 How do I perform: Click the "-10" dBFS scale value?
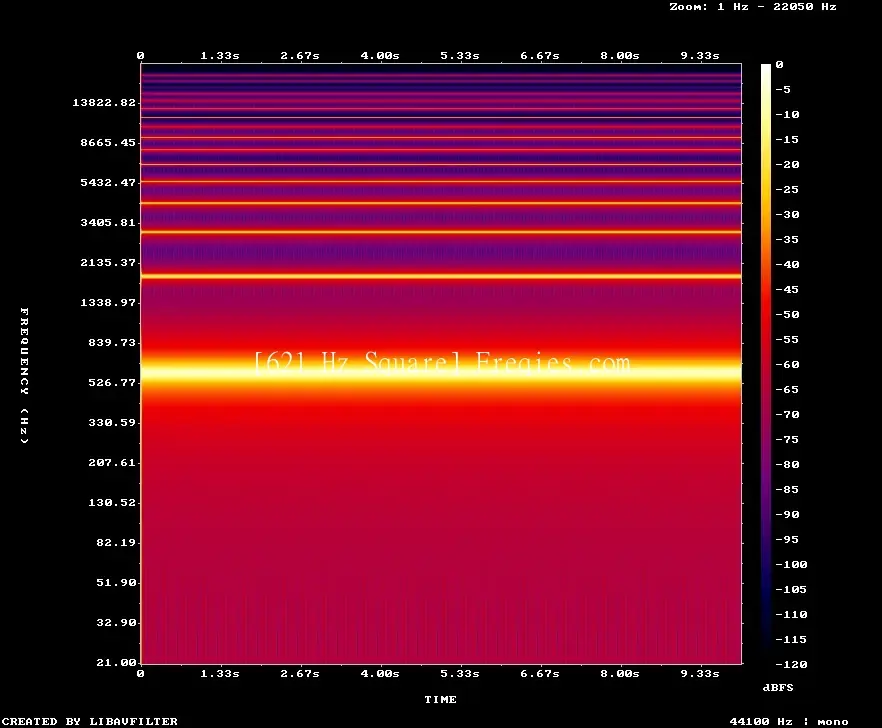pos(787,114)
